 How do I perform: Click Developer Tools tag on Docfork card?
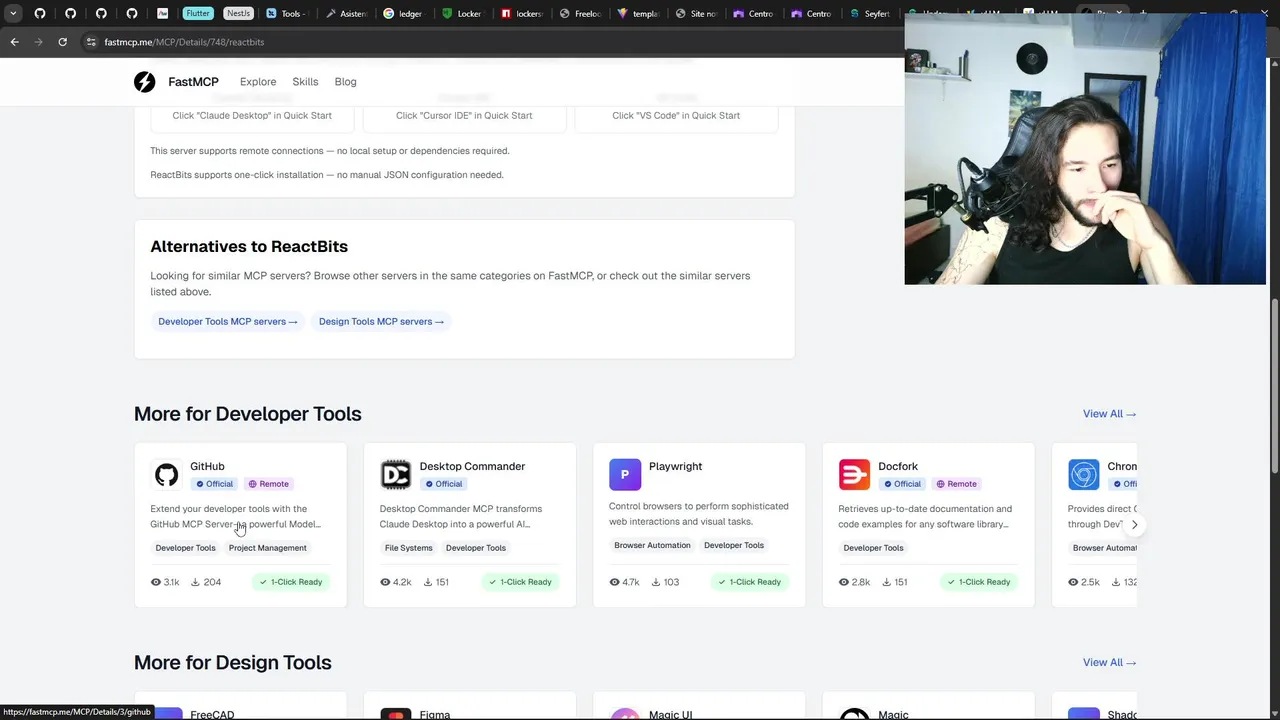click(873, 548)
